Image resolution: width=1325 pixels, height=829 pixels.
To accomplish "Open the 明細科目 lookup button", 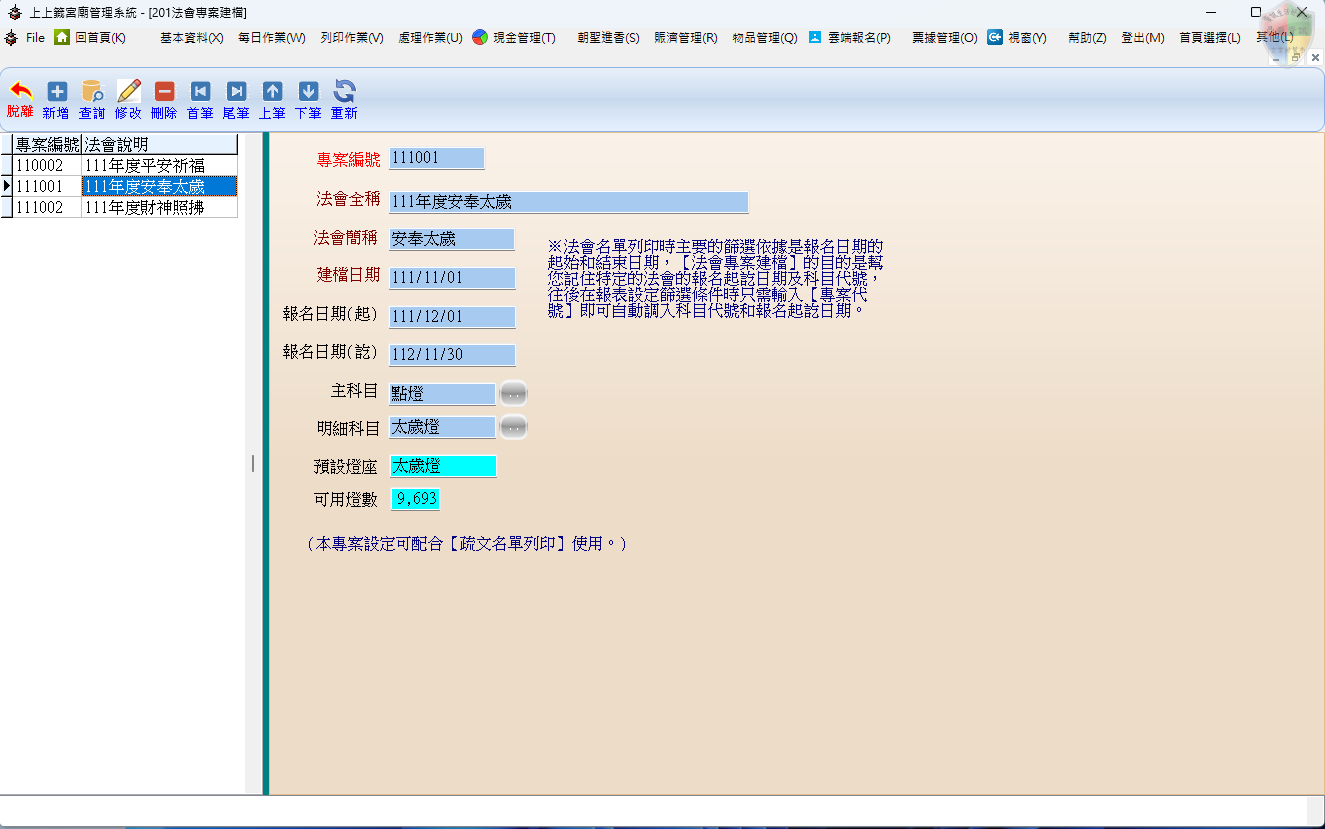I will click(x=513, y=427).
